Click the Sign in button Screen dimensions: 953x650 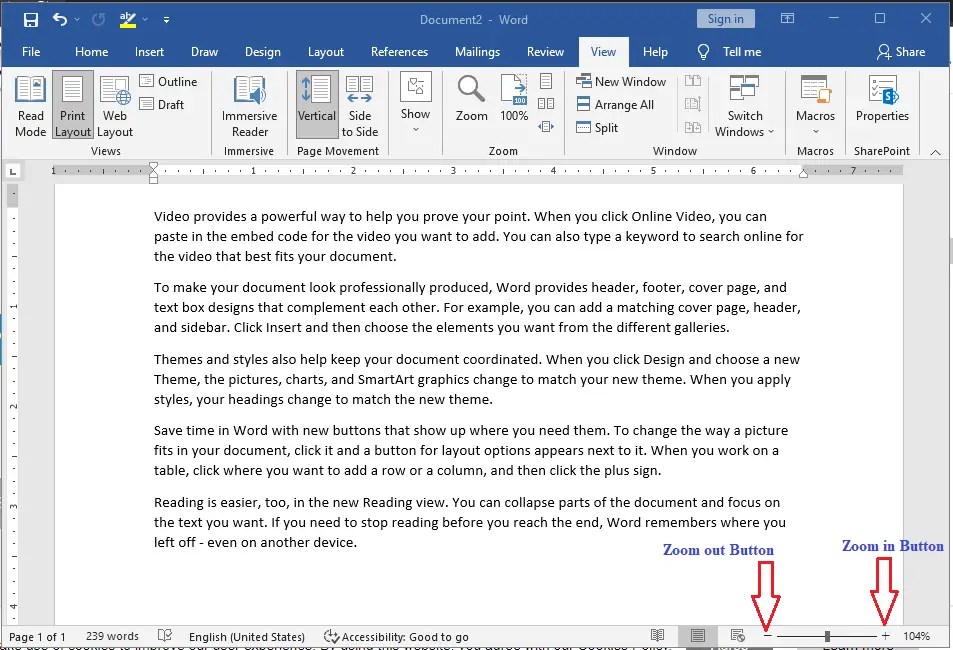click(x=726, y=19)
